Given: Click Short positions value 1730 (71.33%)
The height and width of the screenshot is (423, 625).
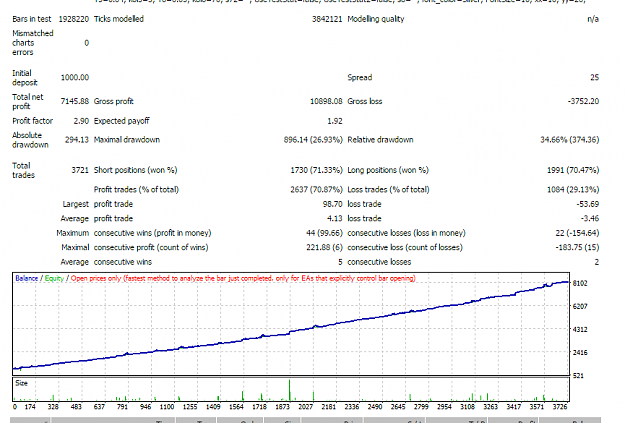Looking at the screenshot, I should click(x=316, y=170).
